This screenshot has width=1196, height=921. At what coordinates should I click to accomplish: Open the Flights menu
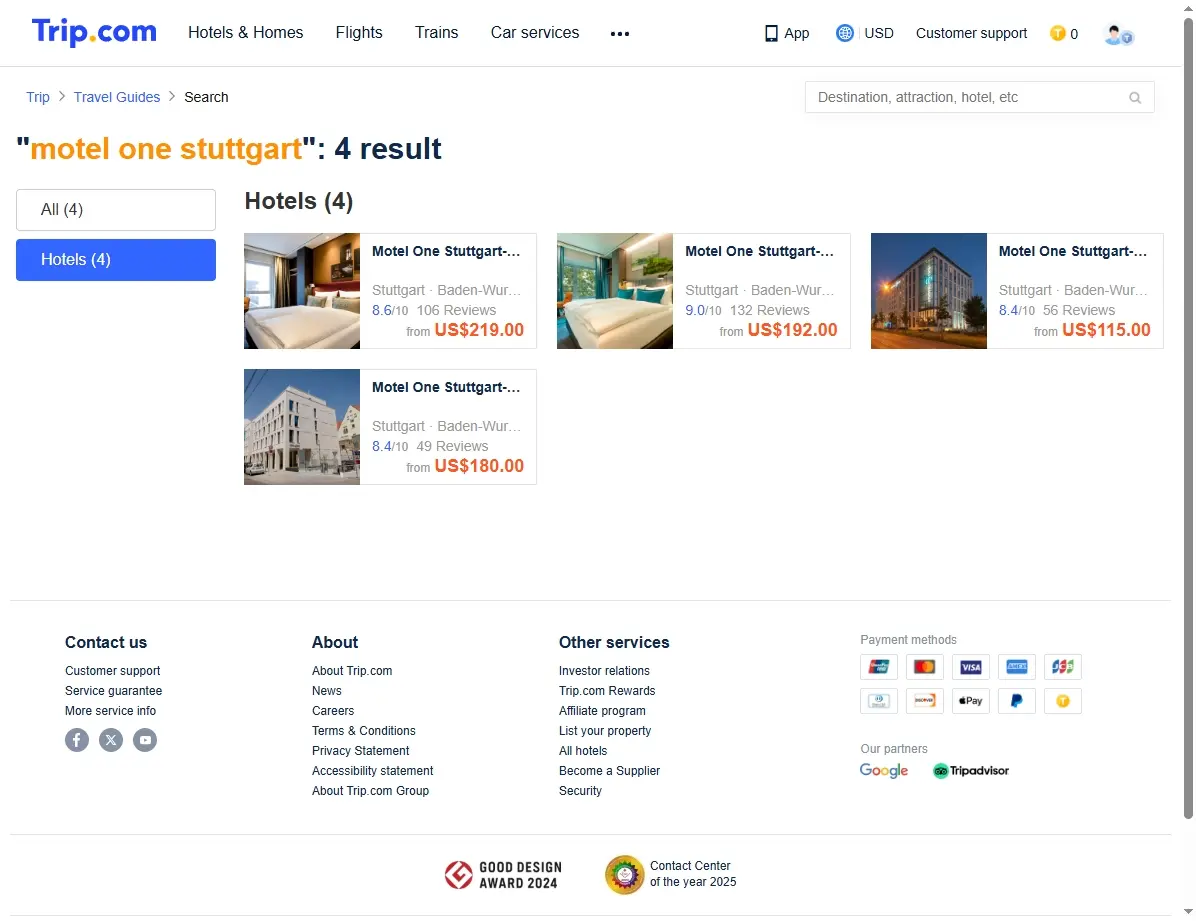click(x=359, y=32)
